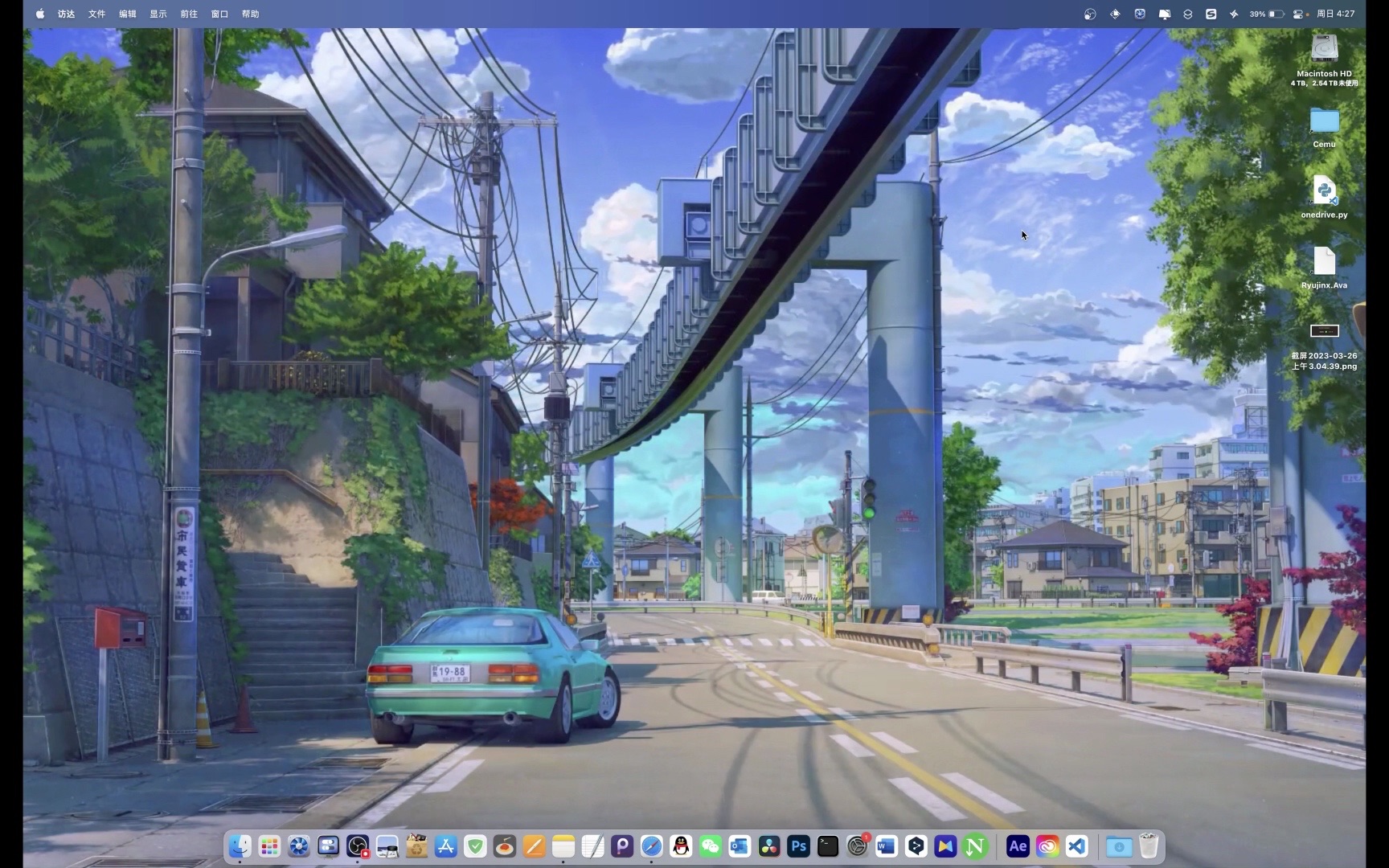Screen dimensions: 1389x868
Task: Open the red-bowl app in the dock
Action: click(x=505, y=846)
